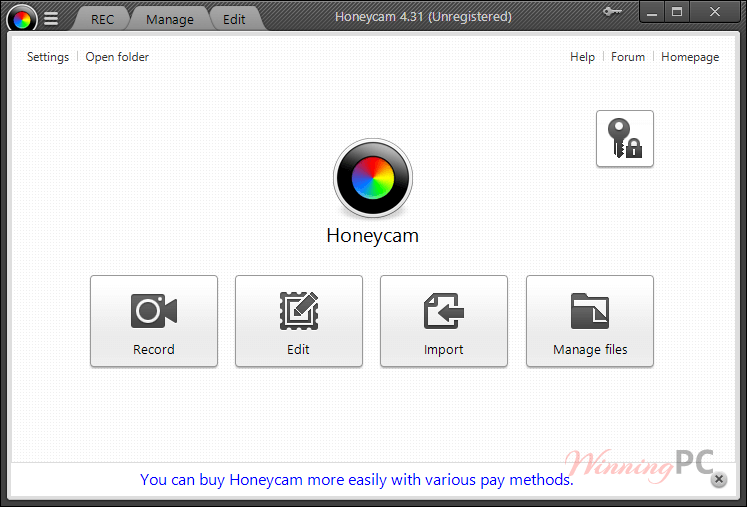Go to the Homepage link
This screenshot has width=747, height=507.
690,57
